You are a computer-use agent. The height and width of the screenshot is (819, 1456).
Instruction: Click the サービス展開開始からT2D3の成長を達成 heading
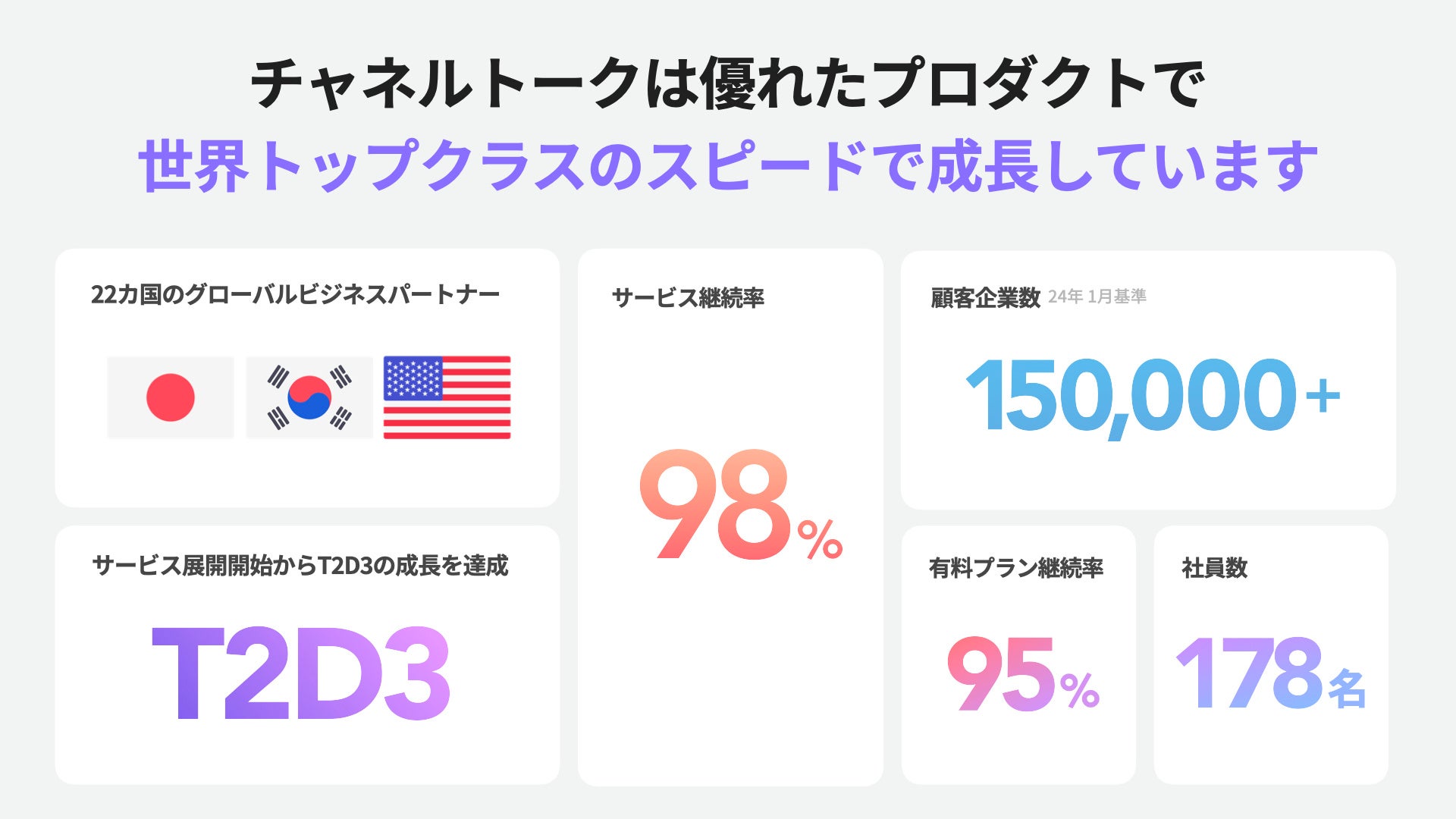300,566
